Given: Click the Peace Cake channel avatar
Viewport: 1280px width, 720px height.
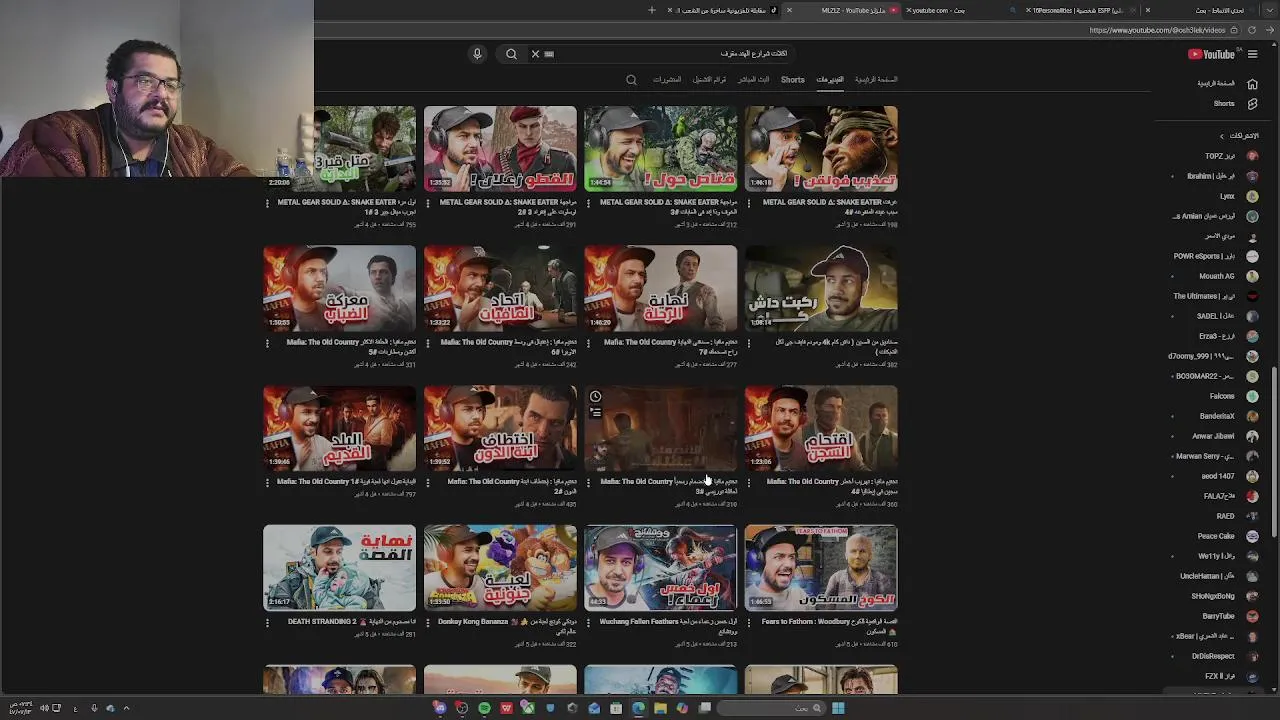Looking at the screenshot, I should tap(1252, 536).
